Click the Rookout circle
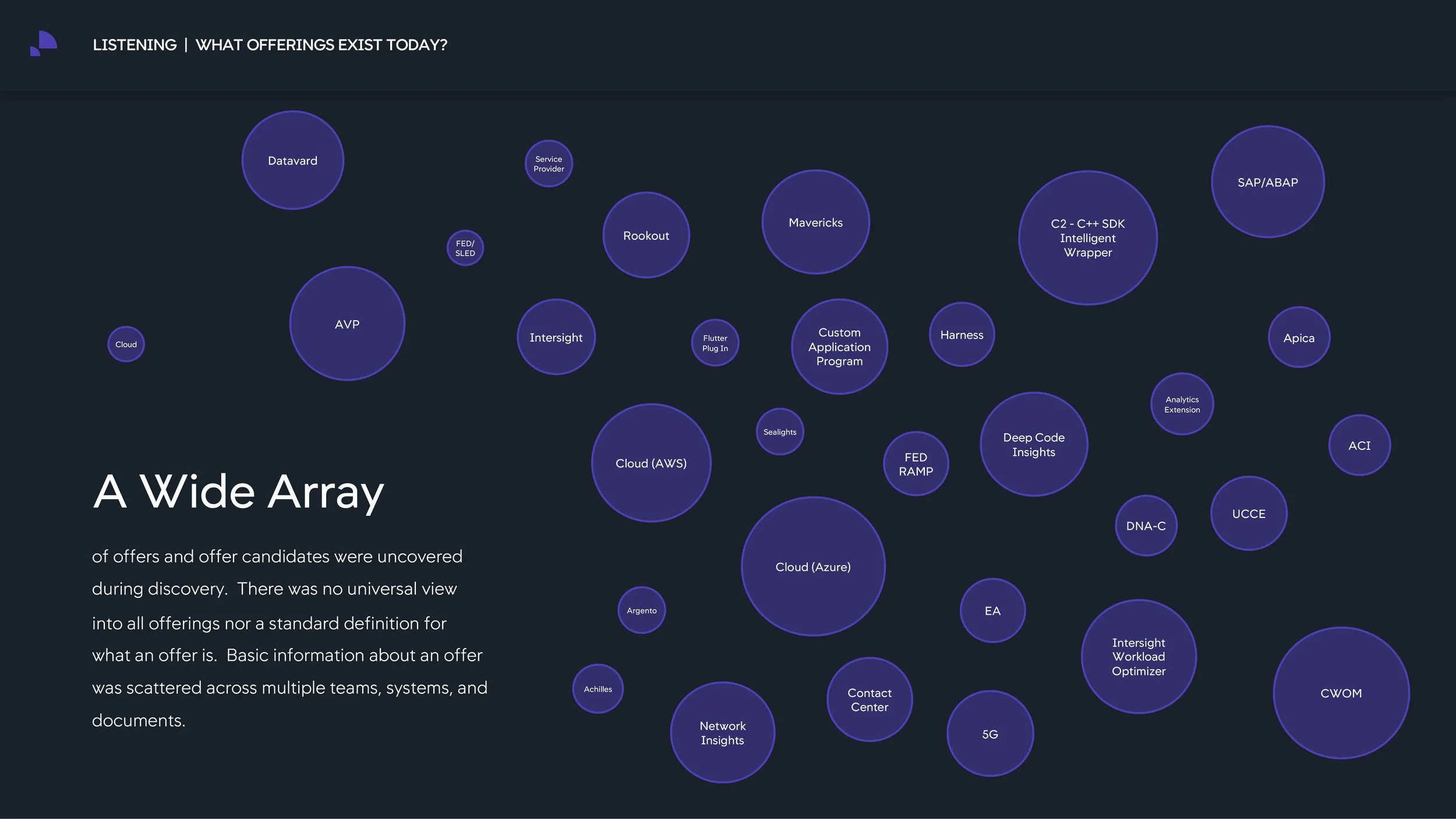 tap(646, 235)
